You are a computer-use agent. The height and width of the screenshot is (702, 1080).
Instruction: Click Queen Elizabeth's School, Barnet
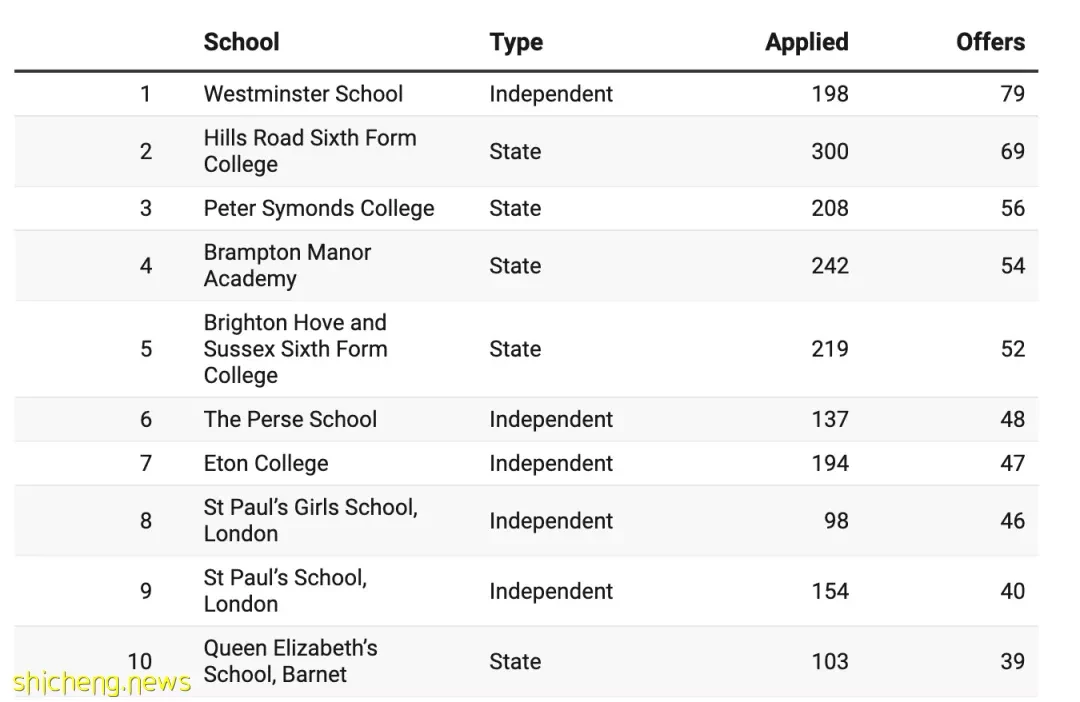(x=291, y=661)
